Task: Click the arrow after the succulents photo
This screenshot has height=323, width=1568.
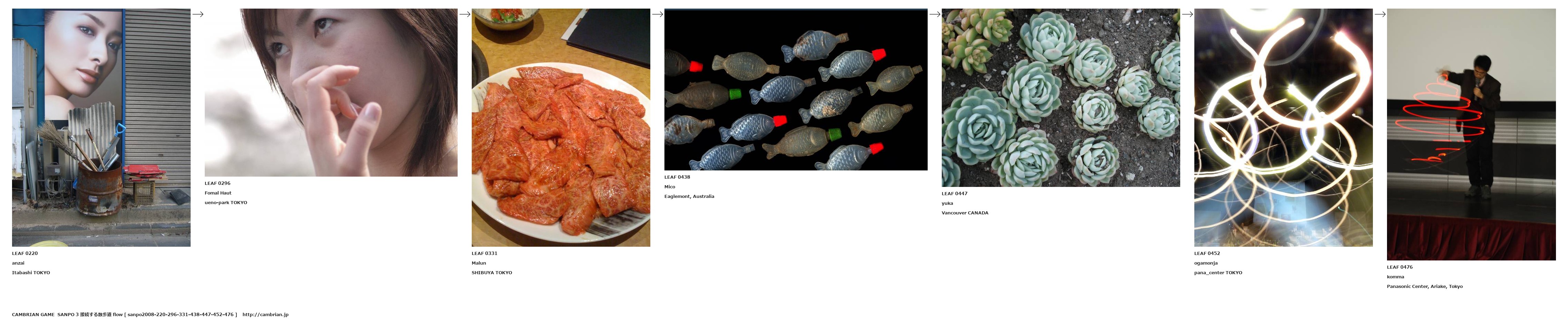Action: click(x=1187, y=14)
